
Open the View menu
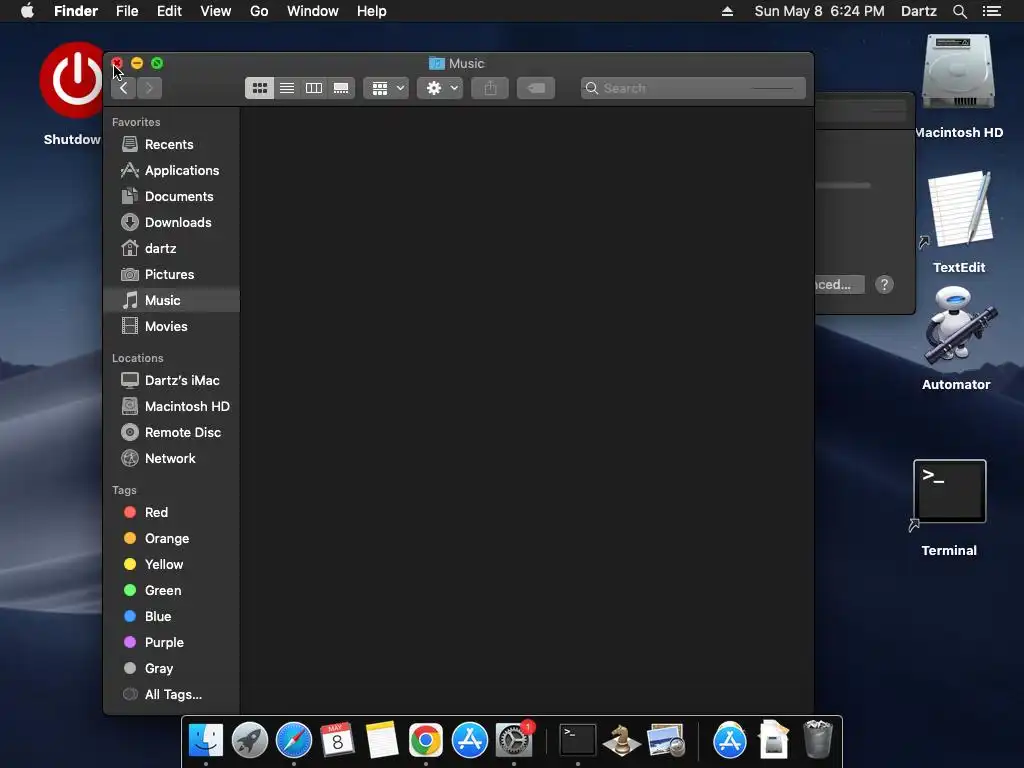[x=216, y=11]
